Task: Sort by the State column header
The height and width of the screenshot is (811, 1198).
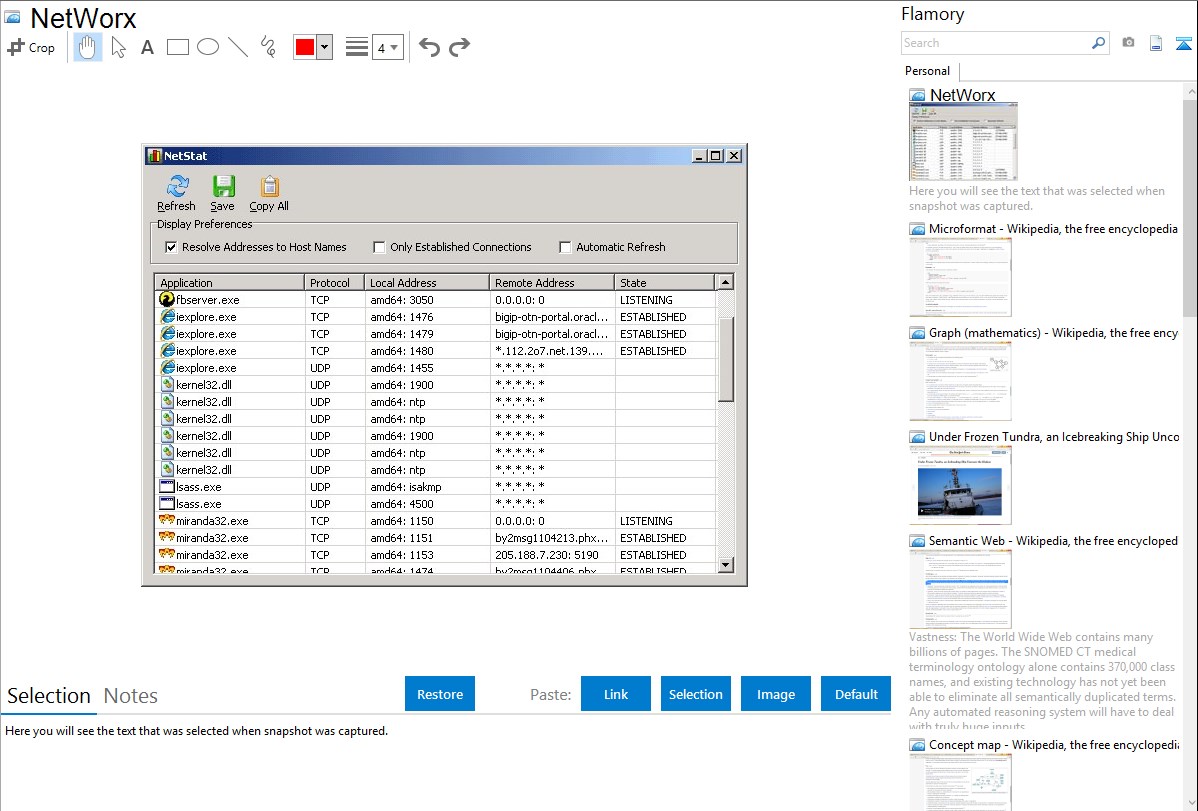Action: (x=665, y=282)
